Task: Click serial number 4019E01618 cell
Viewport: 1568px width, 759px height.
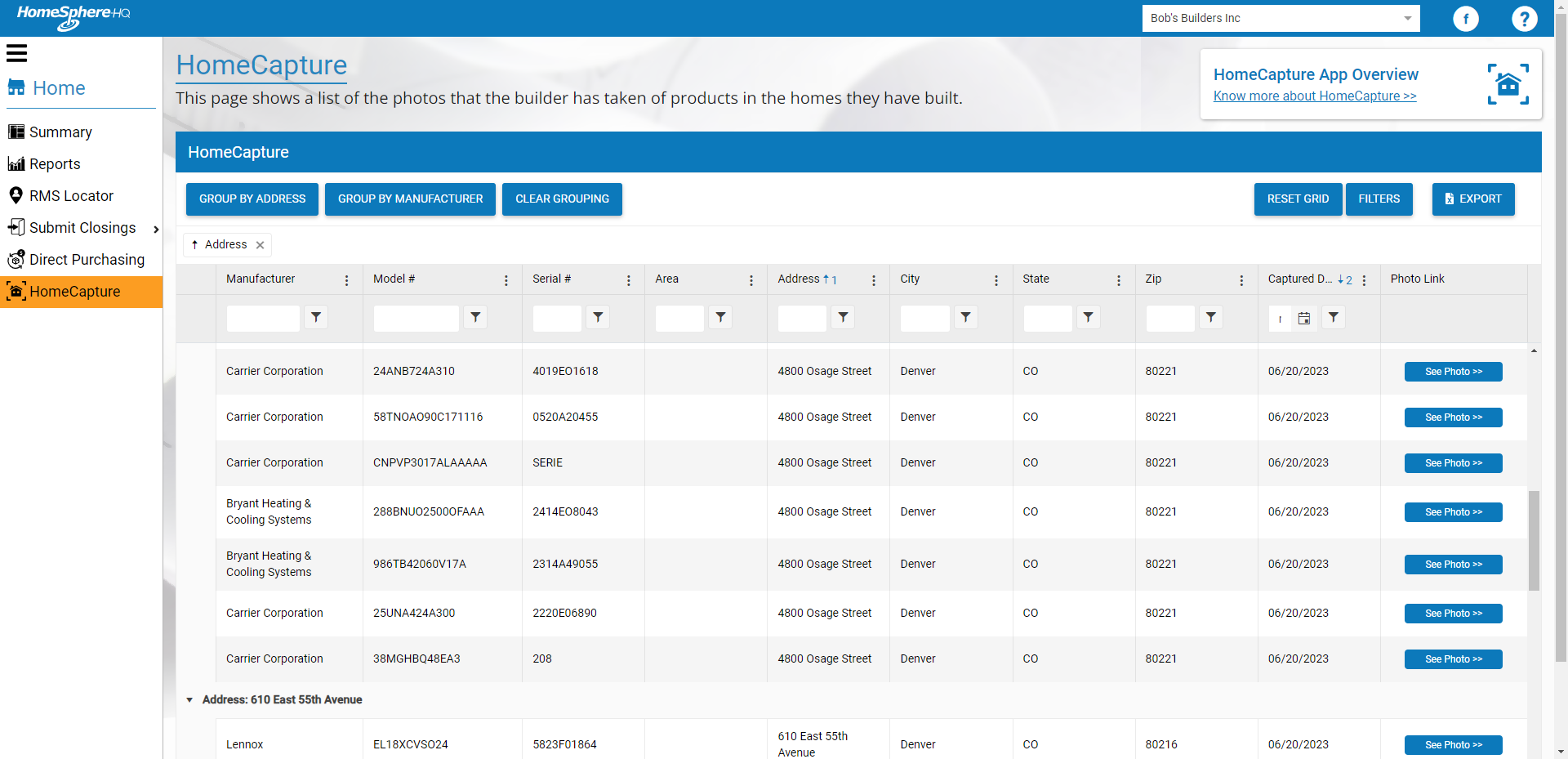Action: (583, 372)
